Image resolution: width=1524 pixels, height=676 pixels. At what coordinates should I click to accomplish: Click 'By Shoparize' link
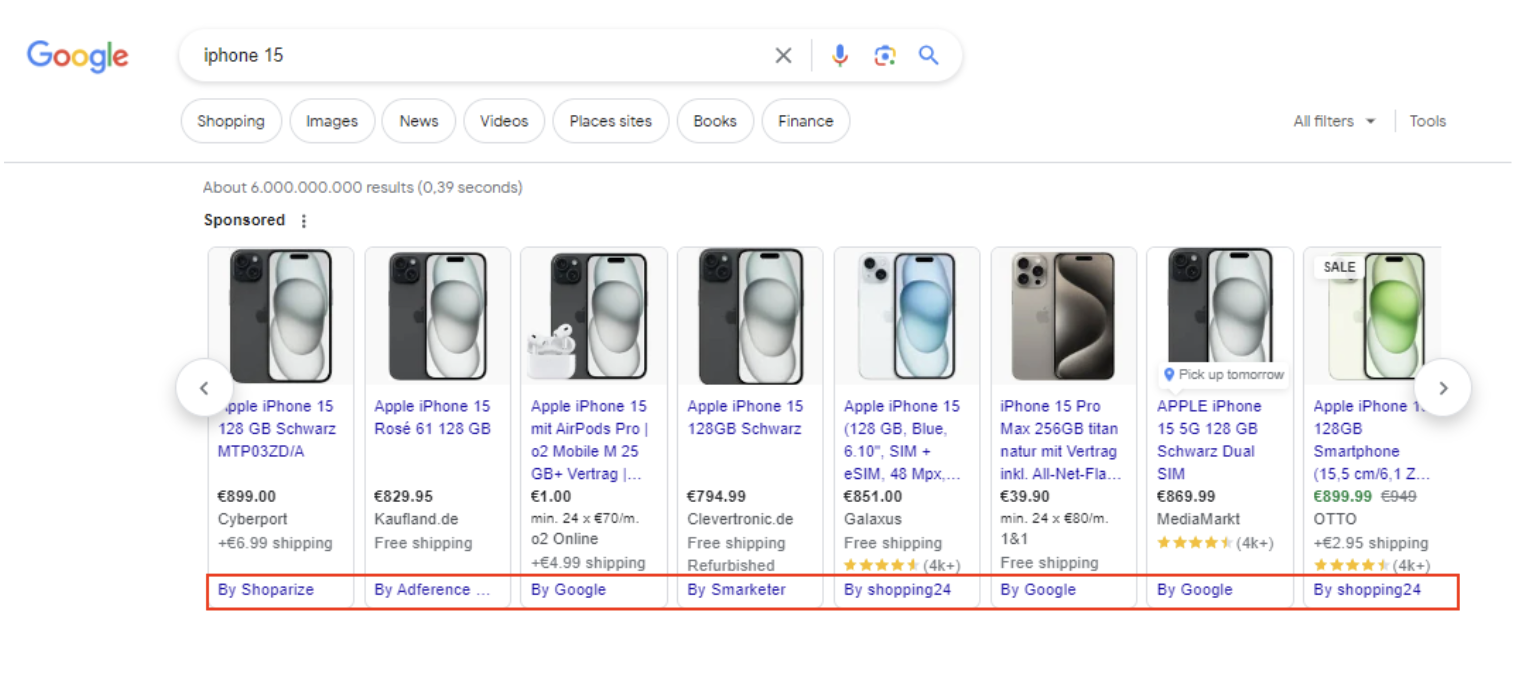click(266, 590)
